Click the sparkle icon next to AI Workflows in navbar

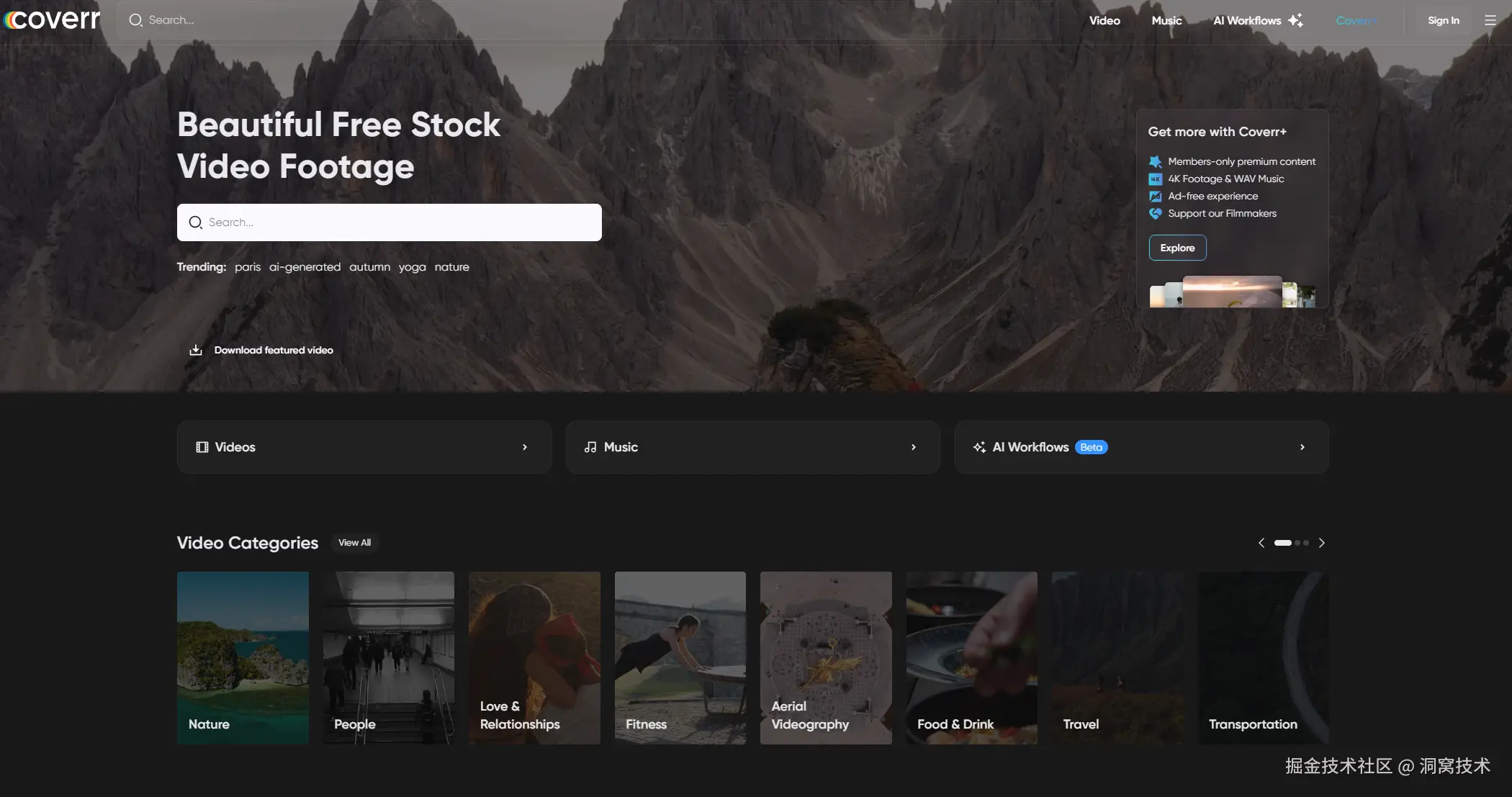tap(1295, 20)
